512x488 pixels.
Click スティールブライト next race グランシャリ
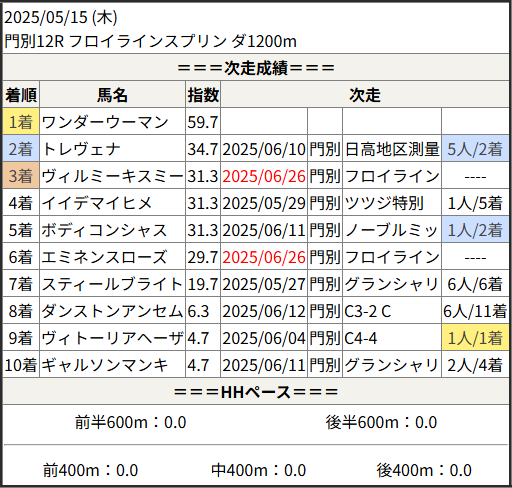tap(392, 284)
